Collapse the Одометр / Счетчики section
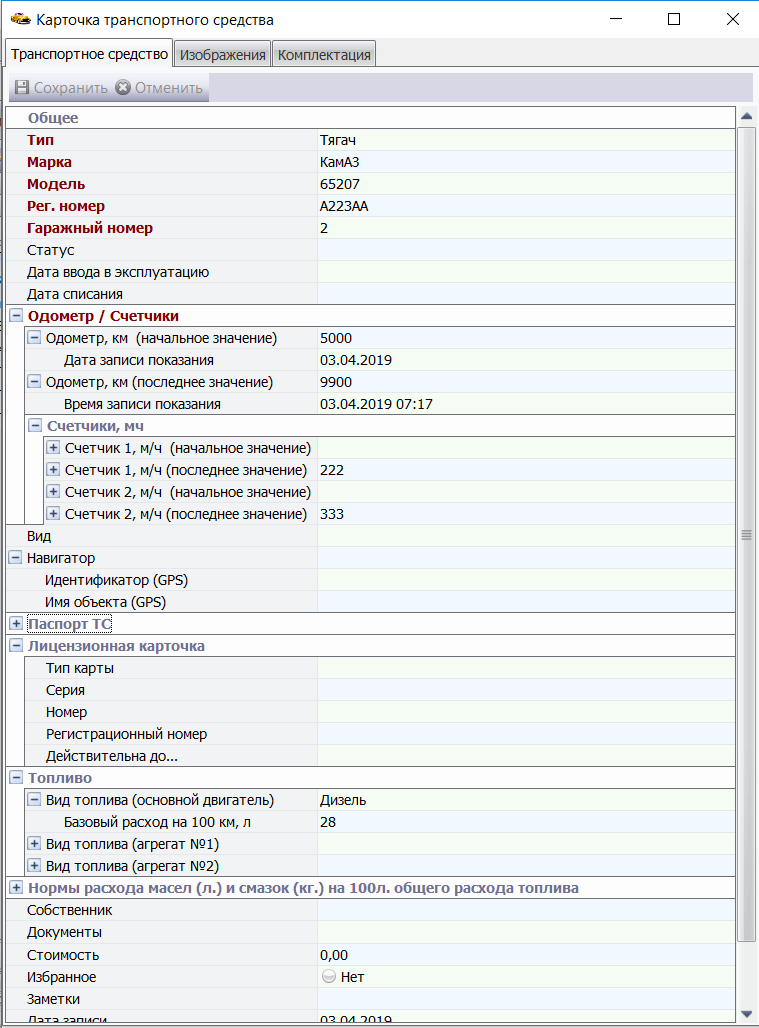 pos(16,316)
